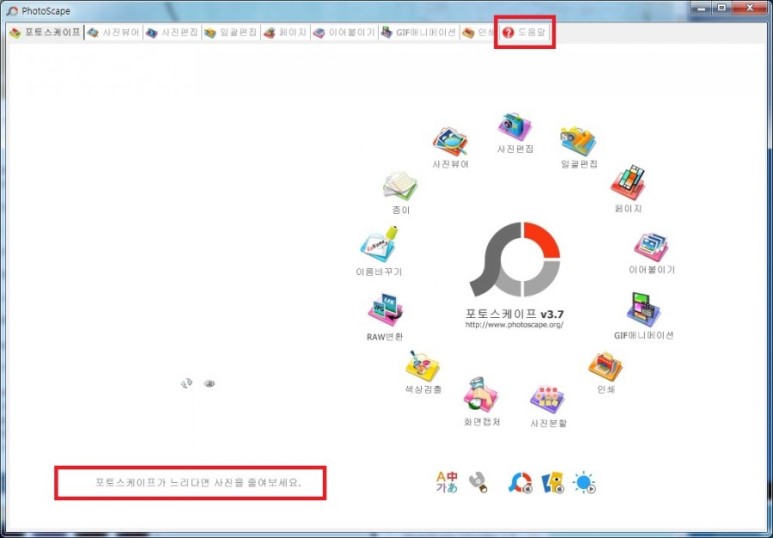Open the 색상검출 color picker tool

click(x=422, y=366)
